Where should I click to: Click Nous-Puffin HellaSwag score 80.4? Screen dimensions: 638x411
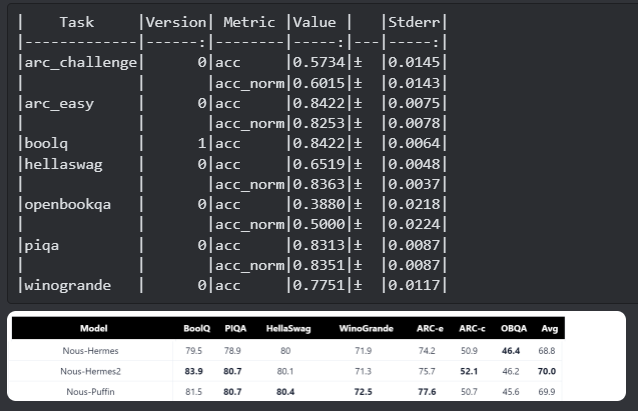tap(285, 391)
